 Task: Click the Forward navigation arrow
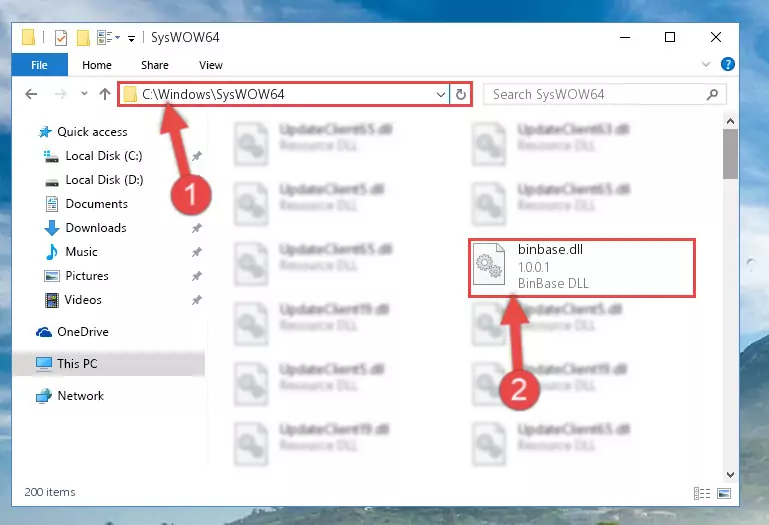point(60,94)
